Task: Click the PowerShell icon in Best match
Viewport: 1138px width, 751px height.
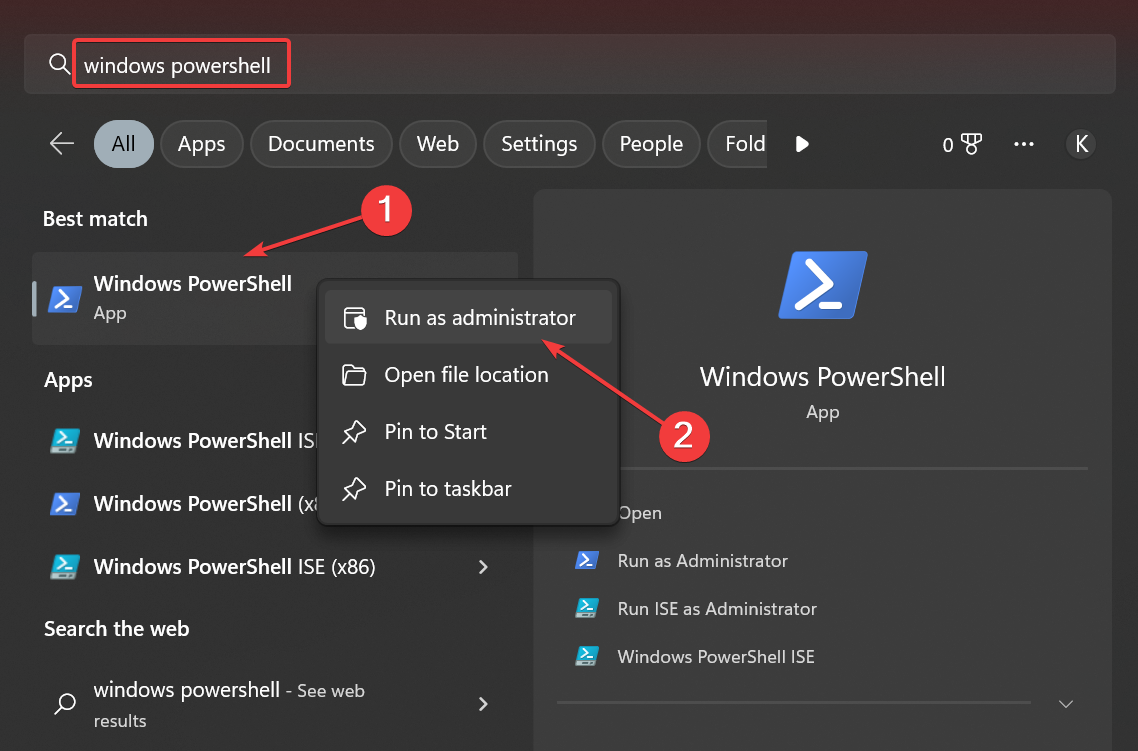Action: pos(65,298)
